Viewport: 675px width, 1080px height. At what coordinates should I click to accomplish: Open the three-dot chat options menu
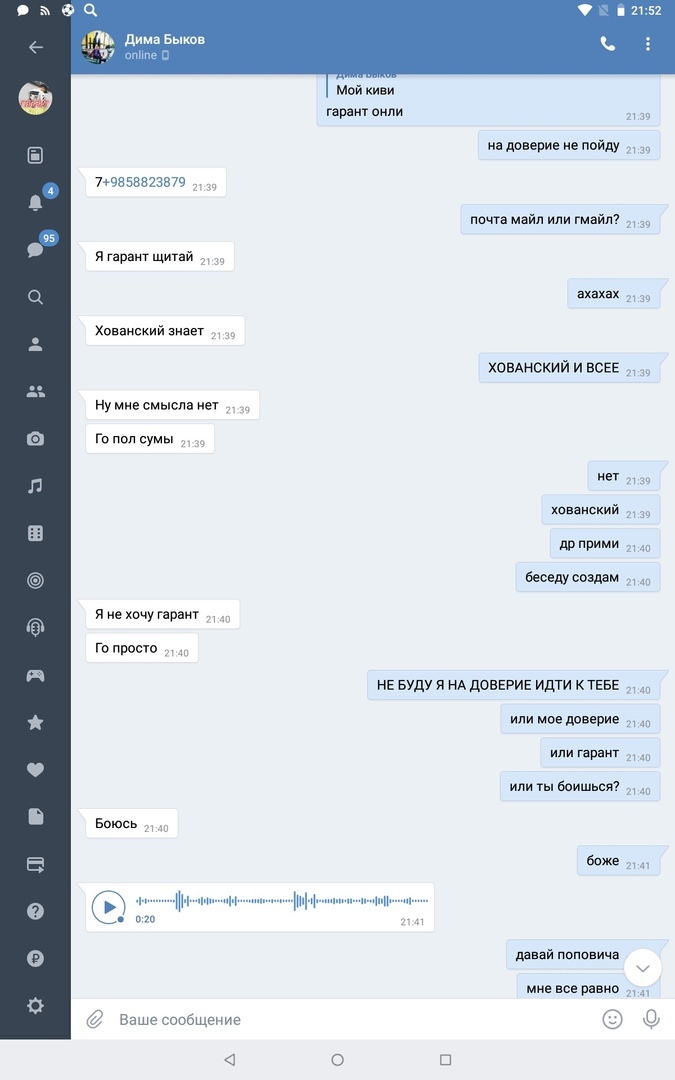(x=647, y=44)
